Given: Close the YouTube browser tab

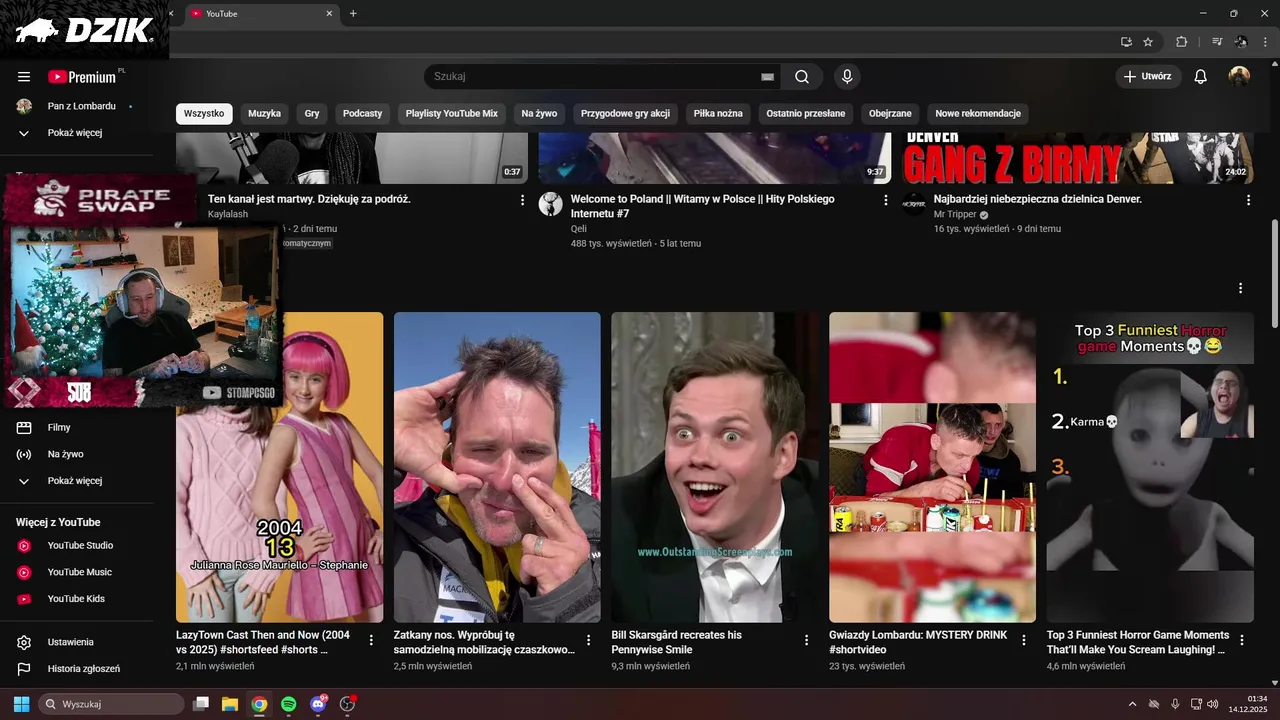Looking at the screenshot, I should pos(329,13).
